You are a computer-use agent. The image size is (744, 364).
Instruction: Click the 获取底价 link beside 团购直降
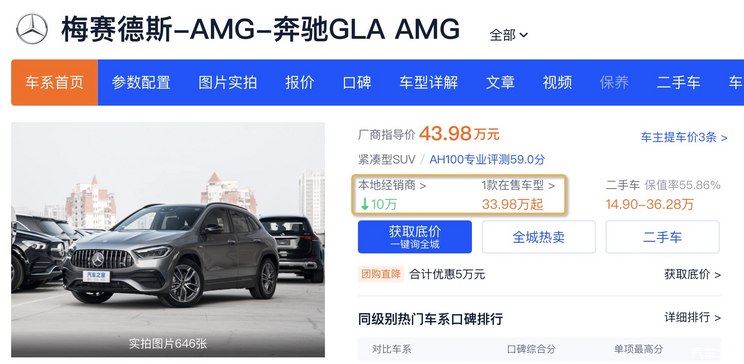(x=692, y=274)
